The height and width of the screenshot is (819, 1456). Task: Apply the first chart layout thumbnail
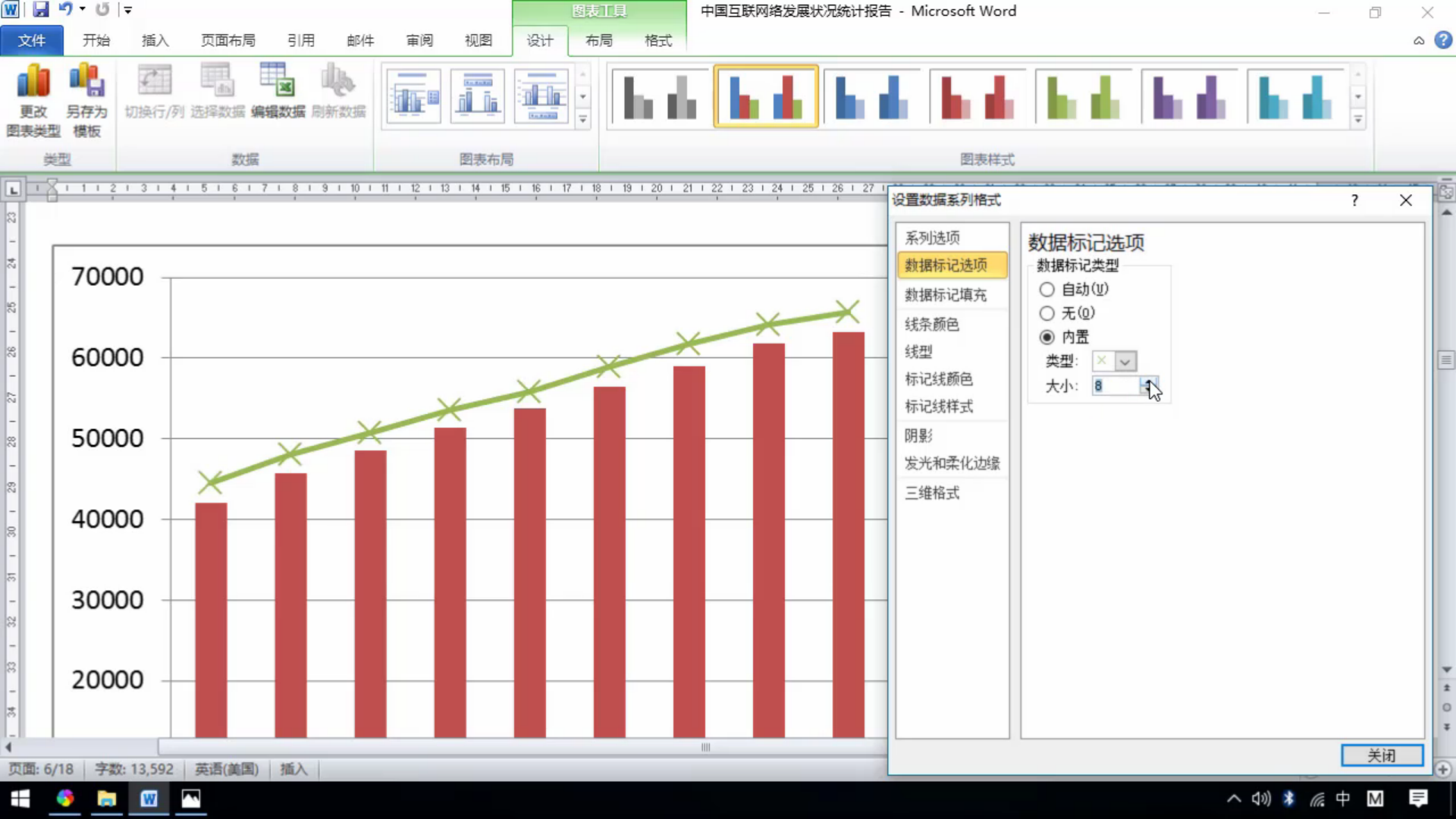click(413, 96)
